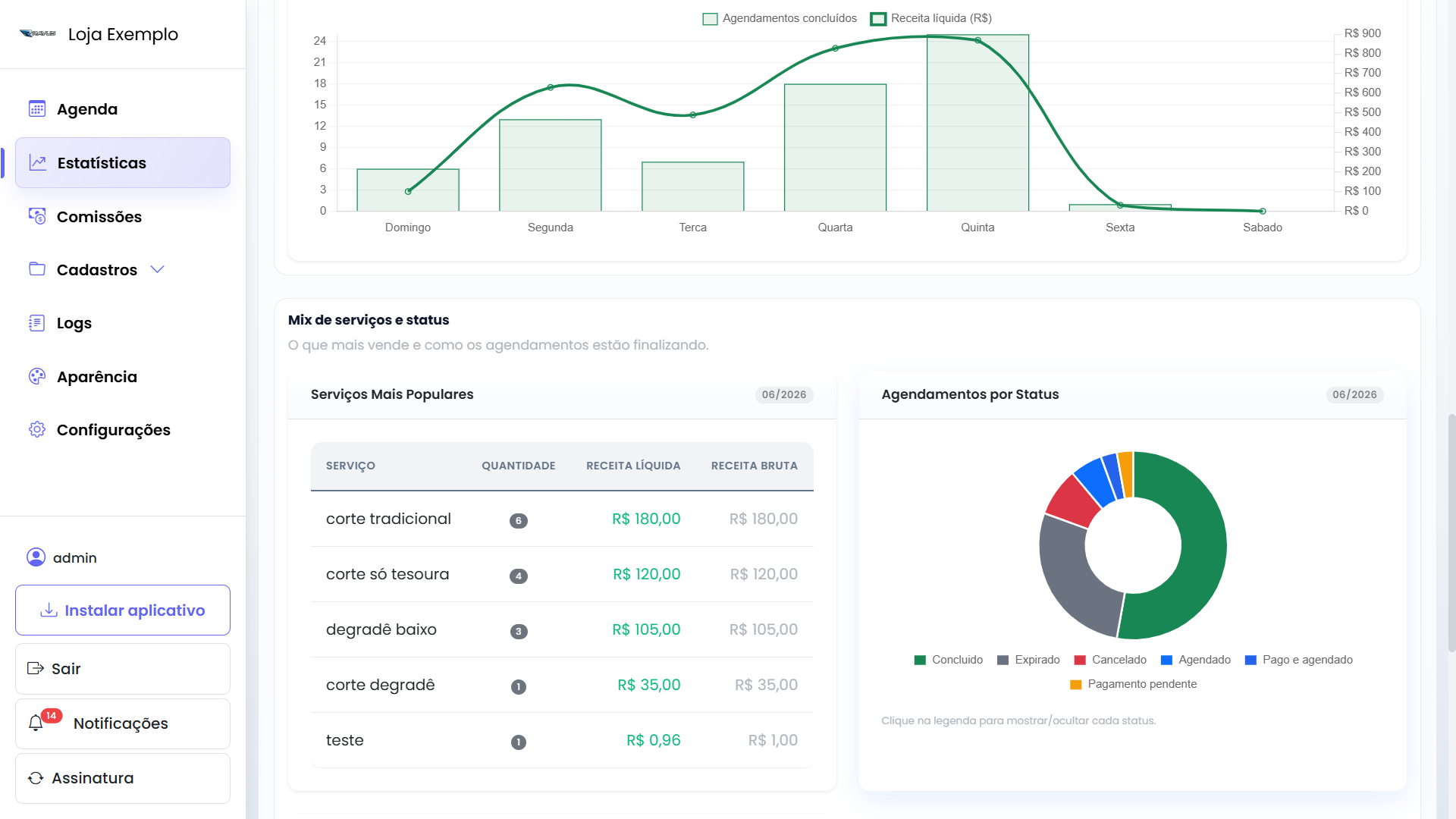Click the Quinta bar in weekly chart
The width and height of the screenshot is (1456, 819).
(x=977, y=123)
